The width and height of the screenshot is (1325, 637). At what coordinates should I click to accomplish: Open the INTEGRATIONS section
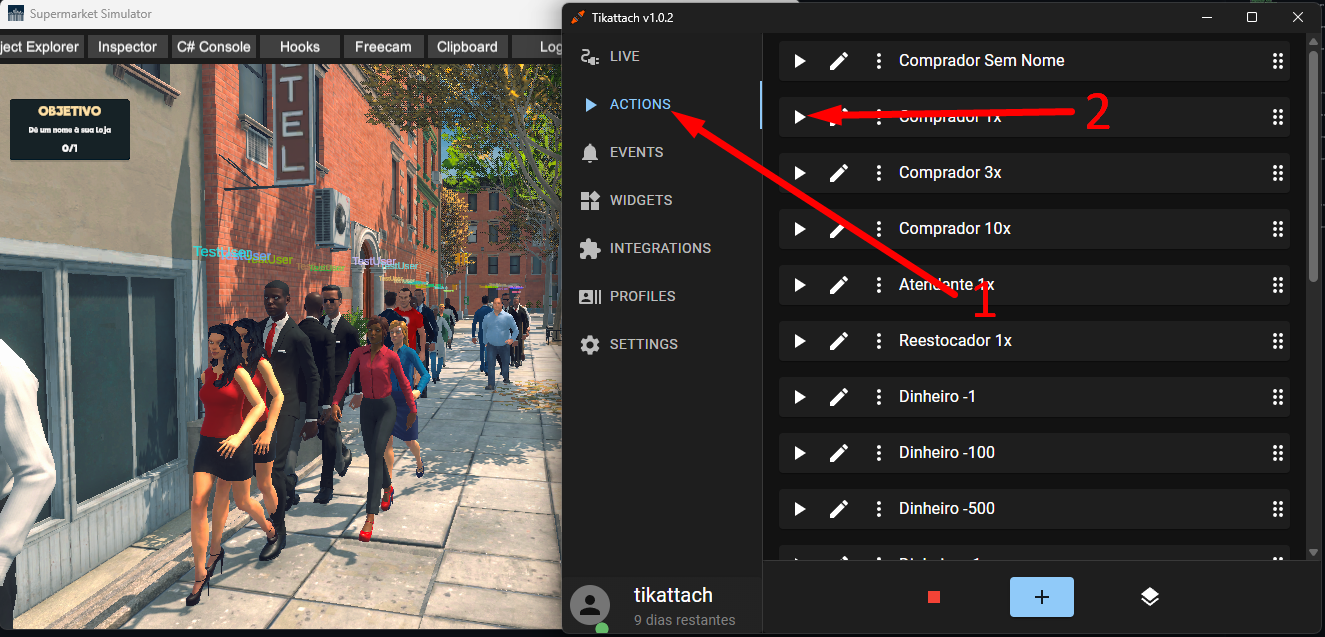tap(662, 248)
